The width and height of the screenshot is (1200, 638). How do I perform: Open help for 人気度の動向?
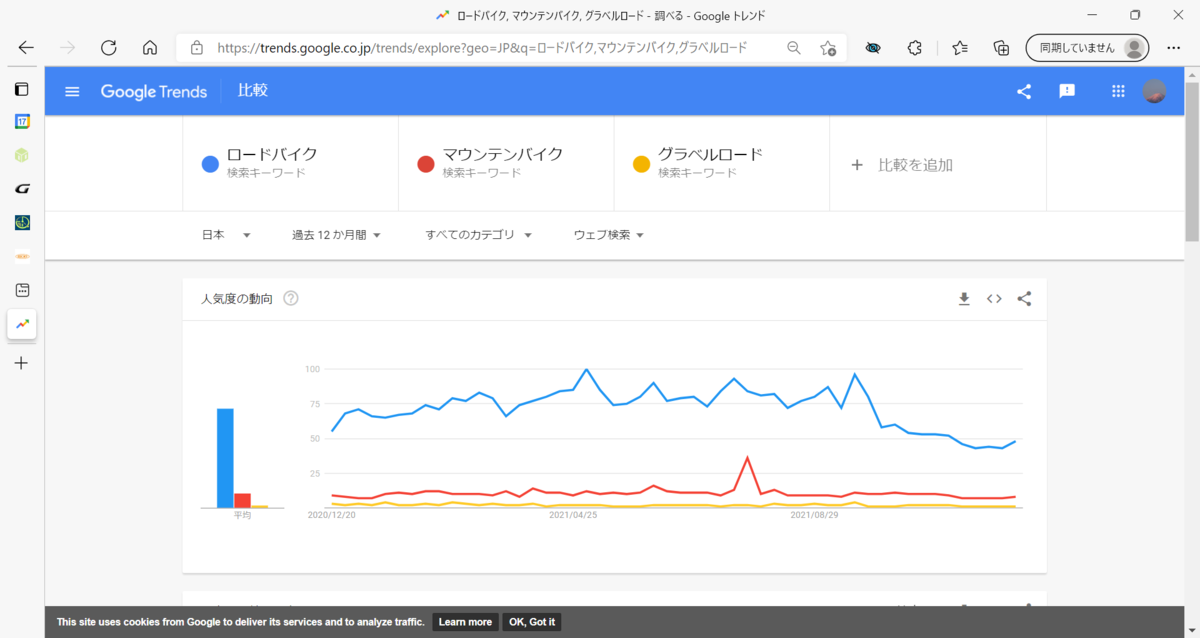tap(290, 298)
